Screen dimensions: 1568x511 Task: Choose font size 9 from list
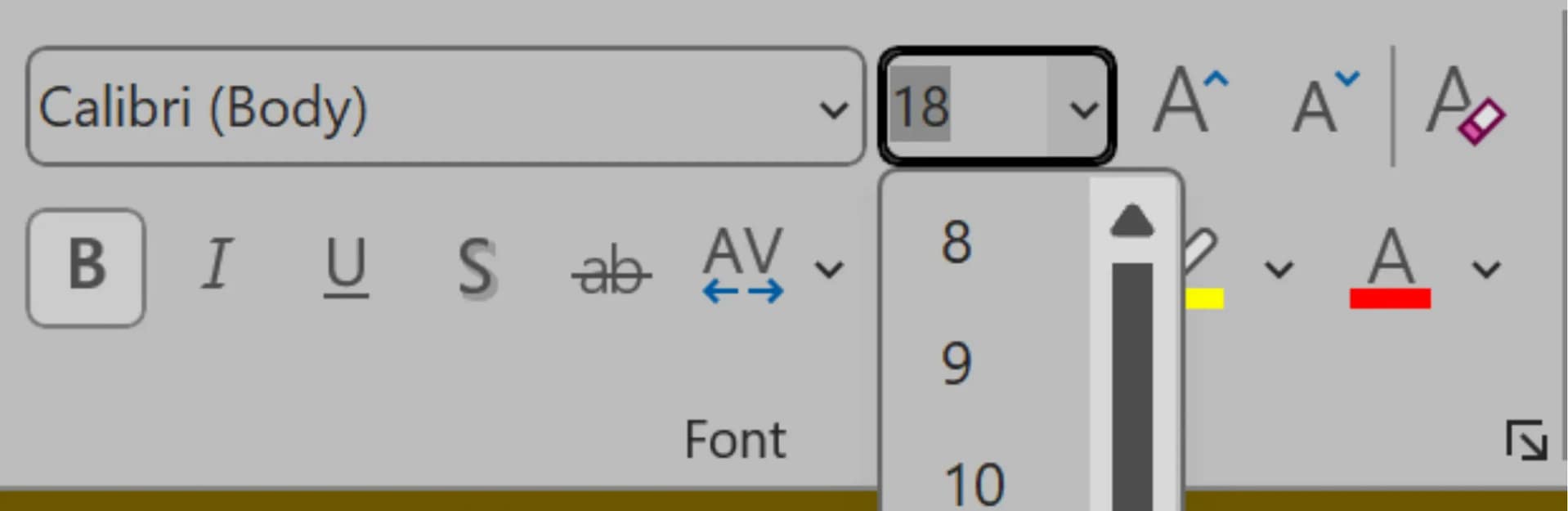(x=956, y=363)
